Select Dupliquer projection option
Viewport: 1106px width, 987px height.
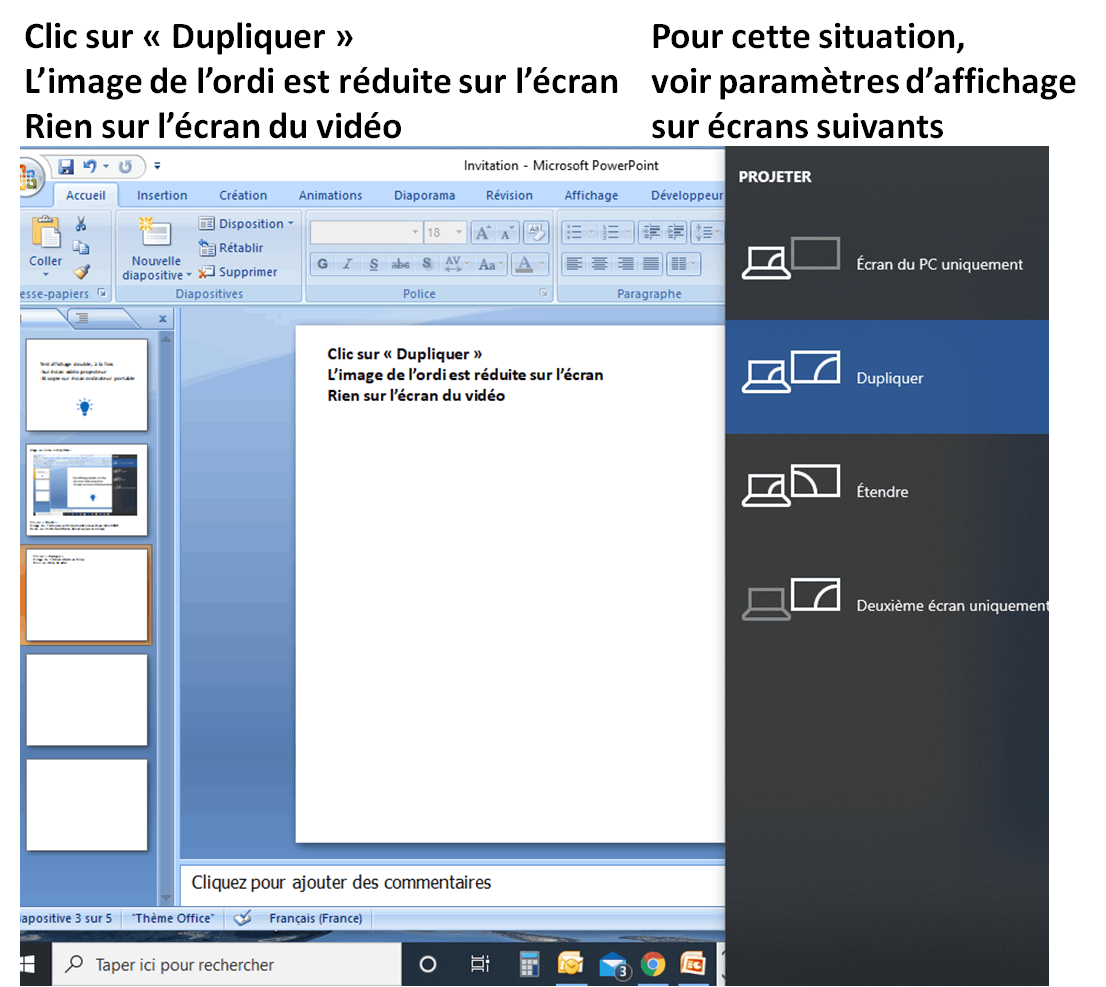coord(887,377)
